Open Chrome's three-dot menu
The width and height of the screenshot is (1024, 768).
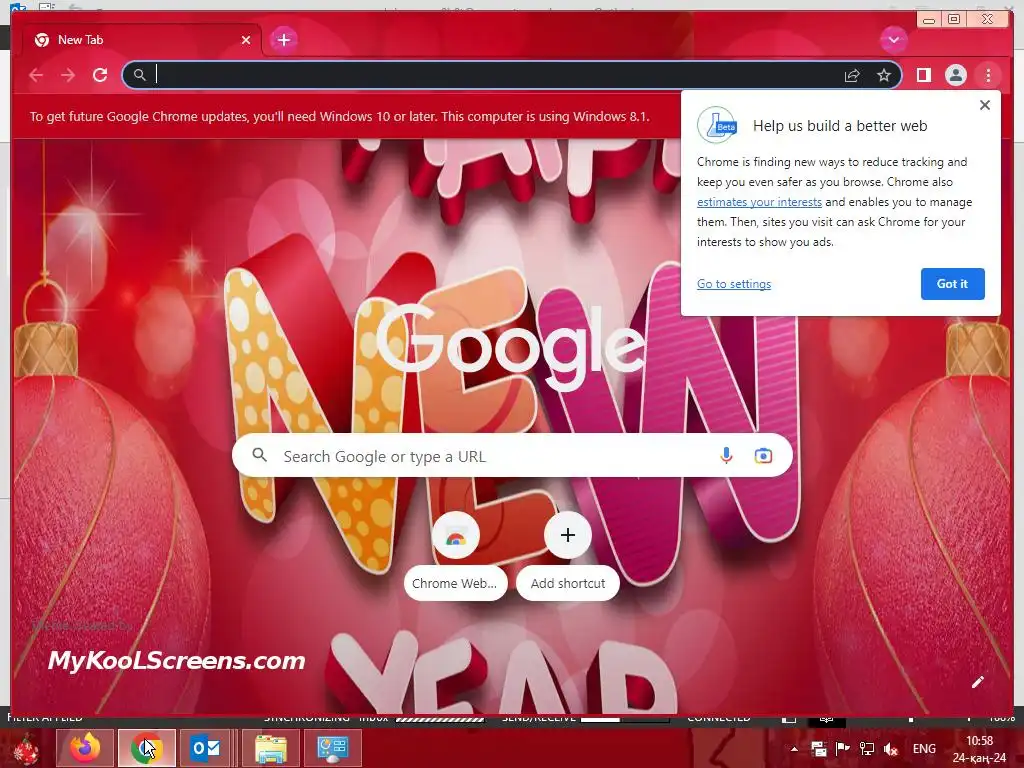click(x=988, y=75)
